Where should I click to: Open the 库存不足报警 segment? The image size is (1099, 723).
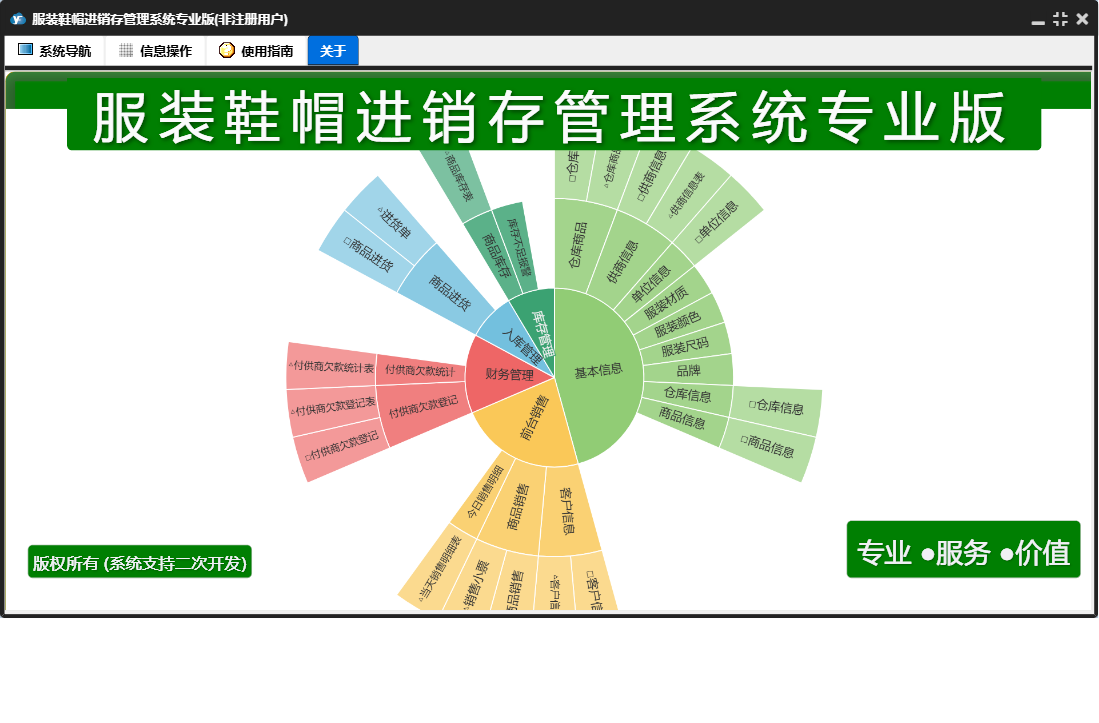(520, 247)
